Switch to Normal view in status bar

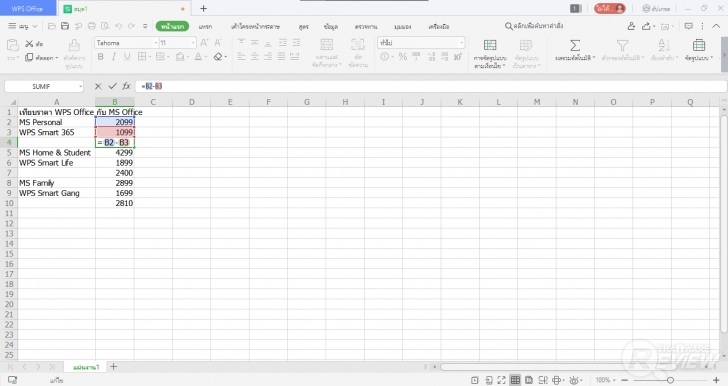click(515, 380)
